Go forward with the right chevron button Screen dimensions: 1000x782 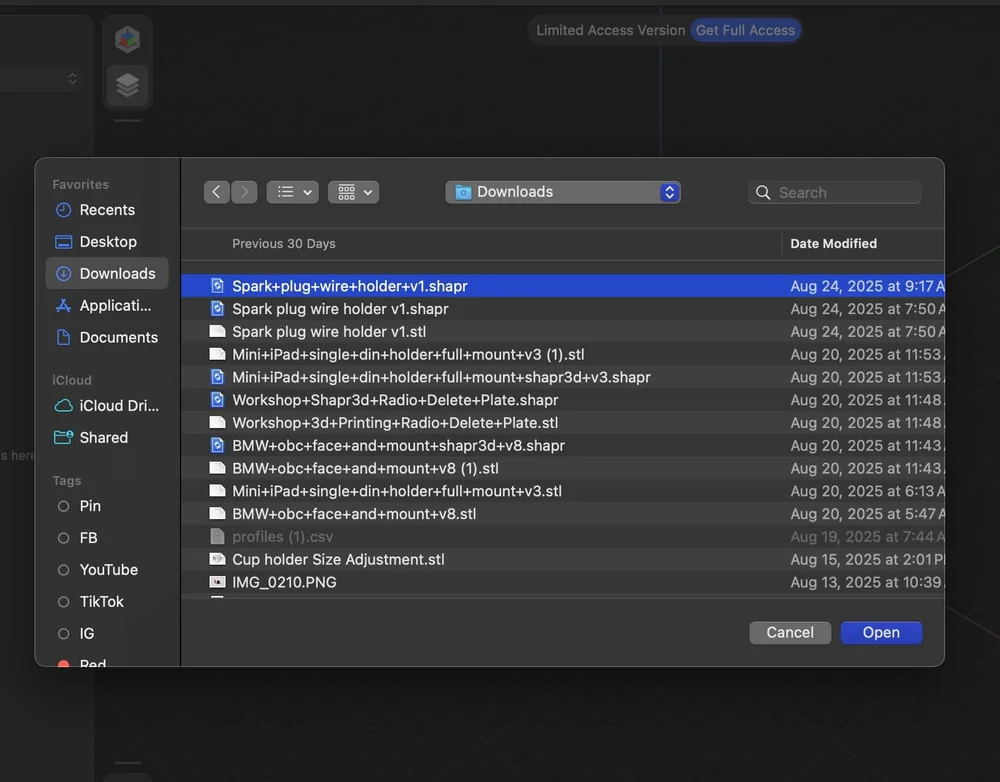244,192
